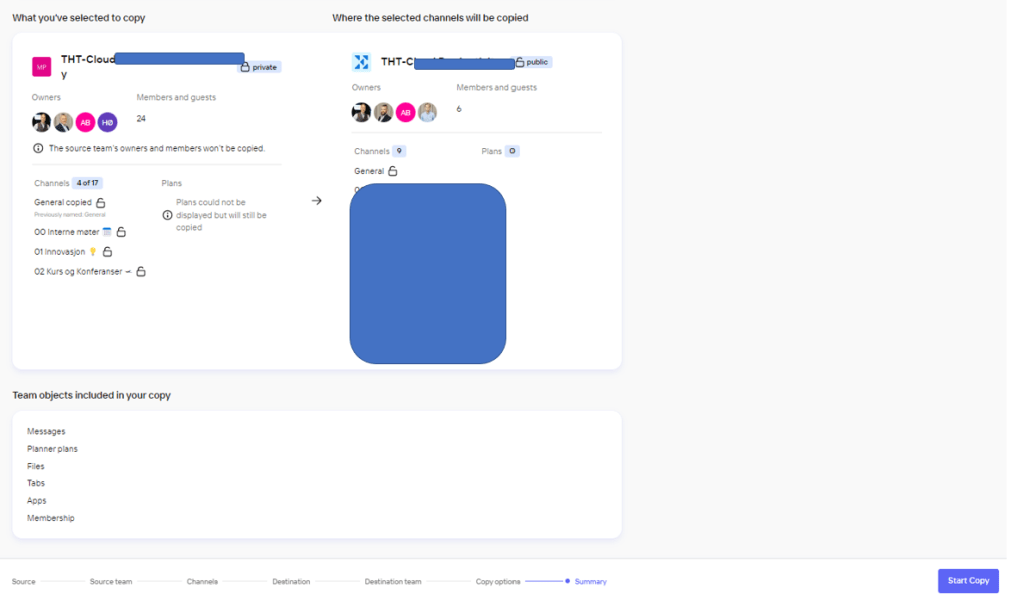Click the Planner plans list item

(x=52, y=449)
